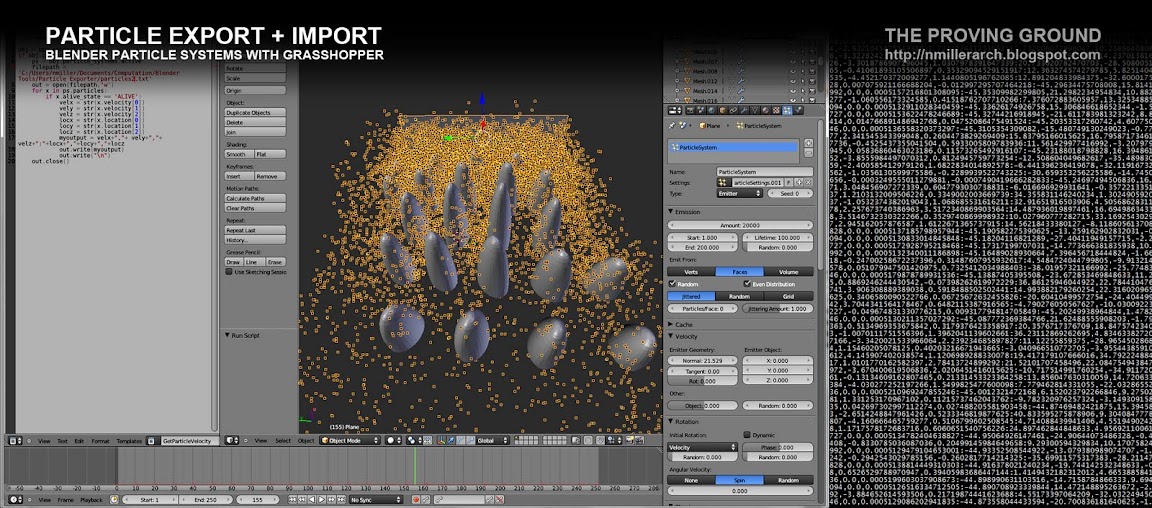Enable the Dynamic rotation checkbox
This screenshot has height=508, width=1152.
[747, 435]
